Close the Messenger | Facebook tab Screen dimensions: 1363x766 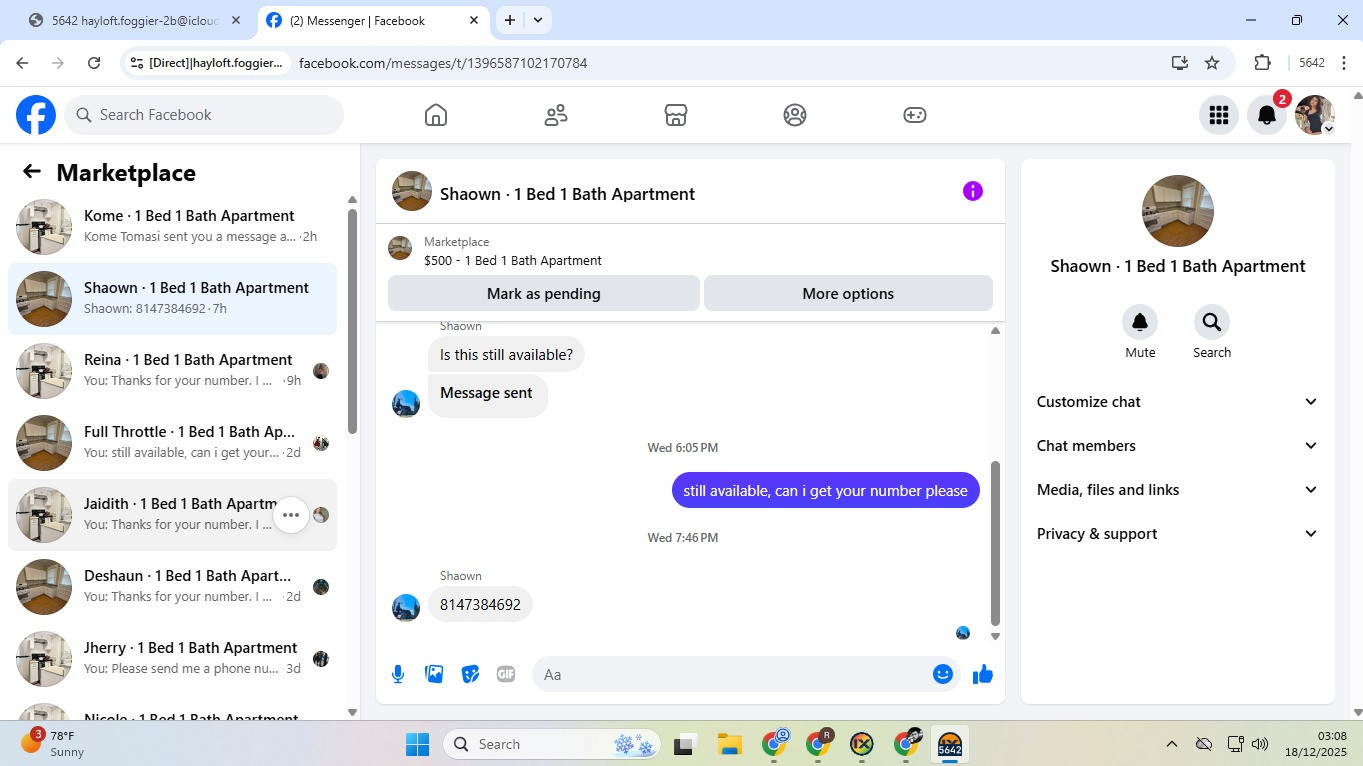[x=473, y=20]
